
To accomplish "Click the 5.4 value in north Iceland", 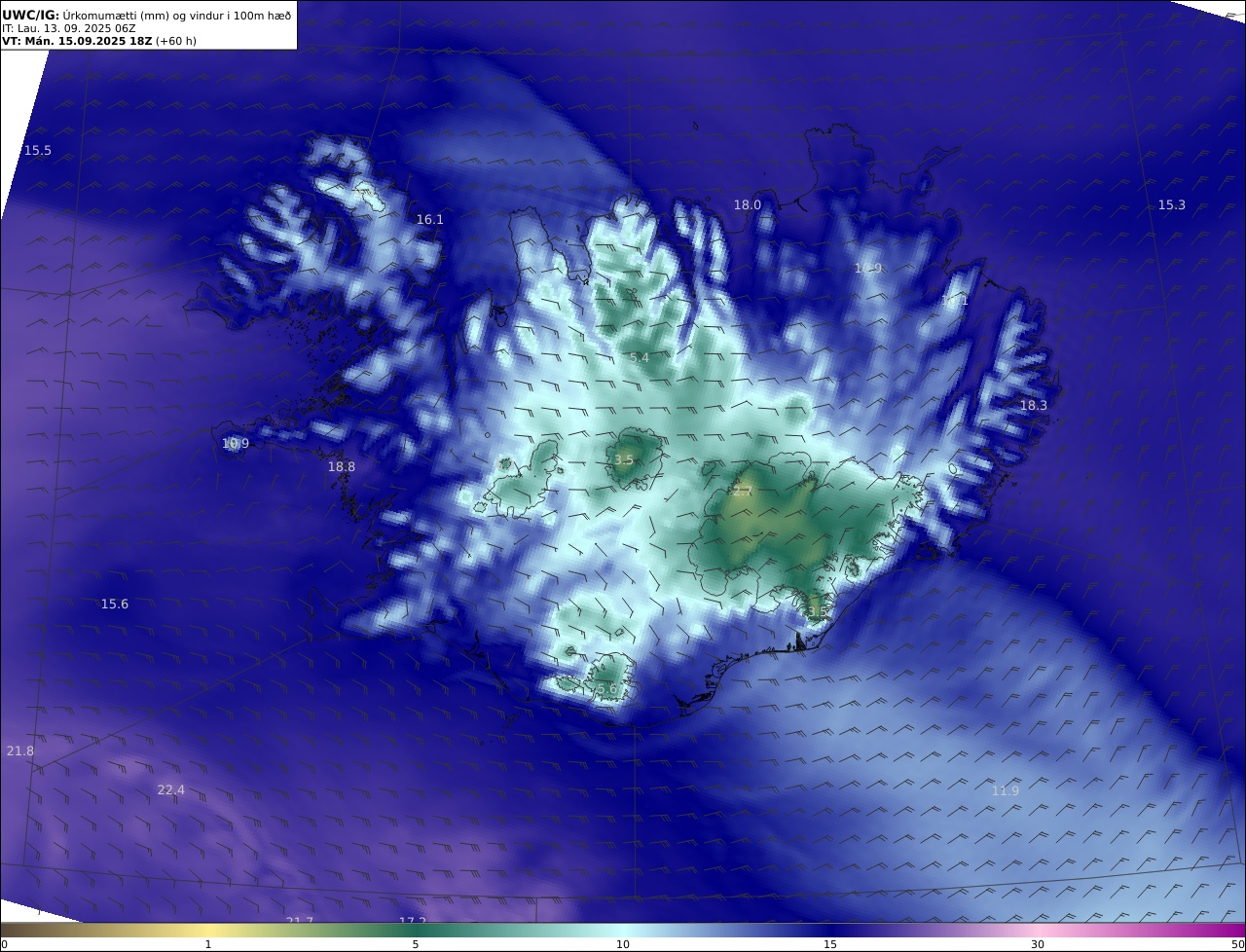I will [640, 359].
